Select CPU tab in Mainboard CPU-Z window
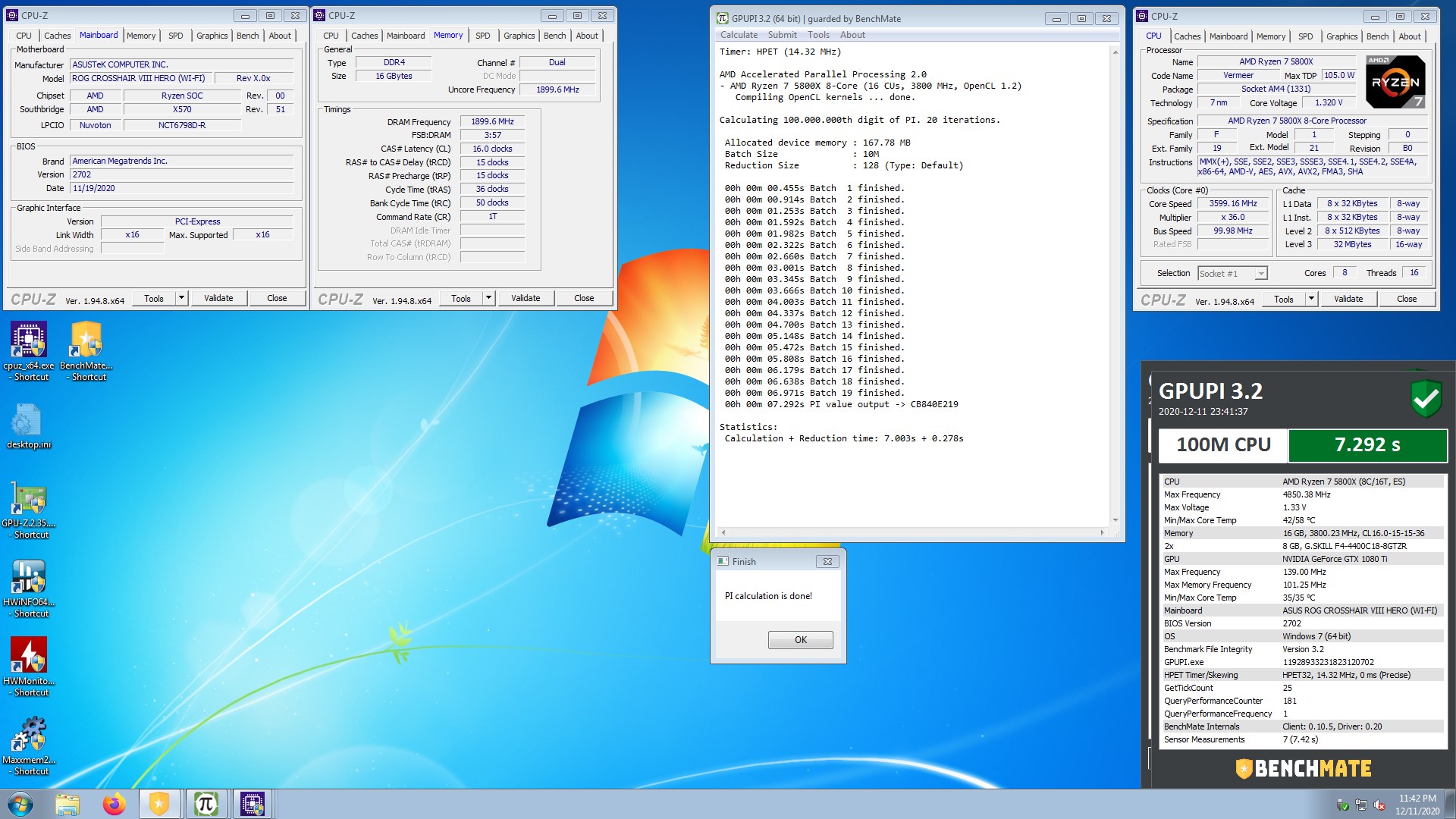Screen dimensions: 1456x819 point(24,36)
